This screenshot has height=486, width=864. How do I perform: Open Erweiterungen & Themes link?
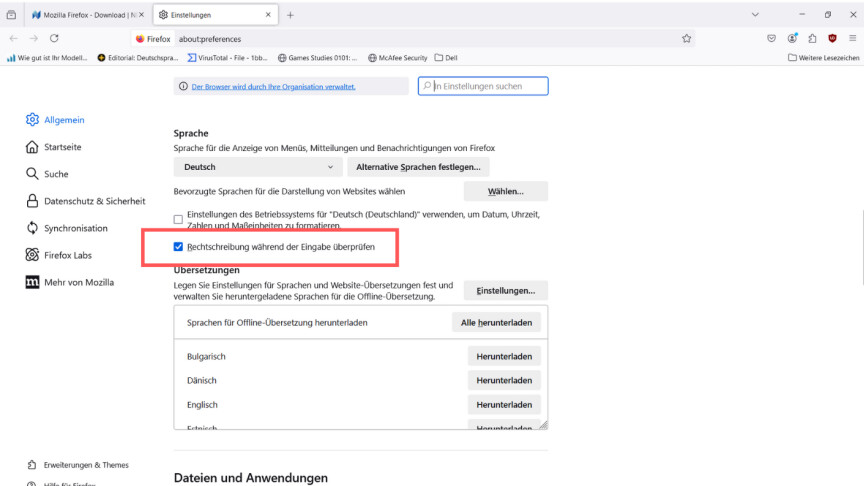pos(86,465)
